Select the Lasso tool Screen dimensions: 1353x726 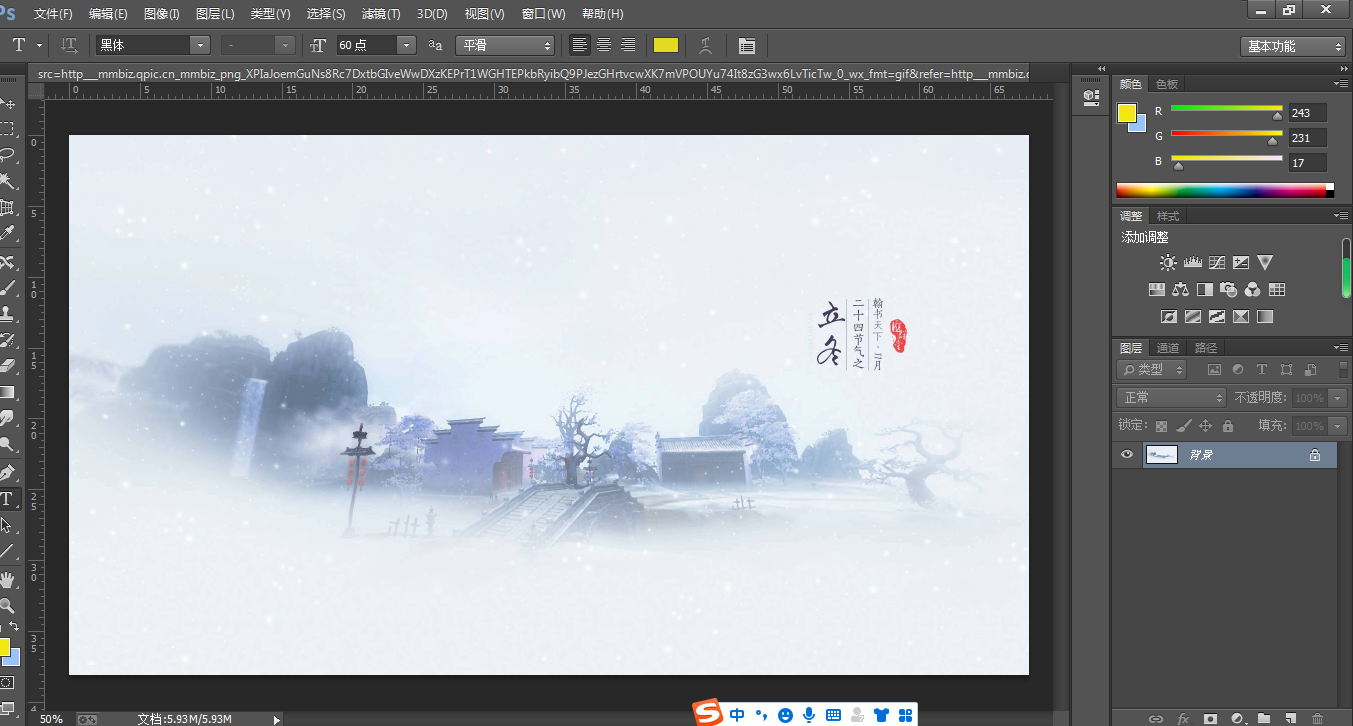(x=8, y=155)
